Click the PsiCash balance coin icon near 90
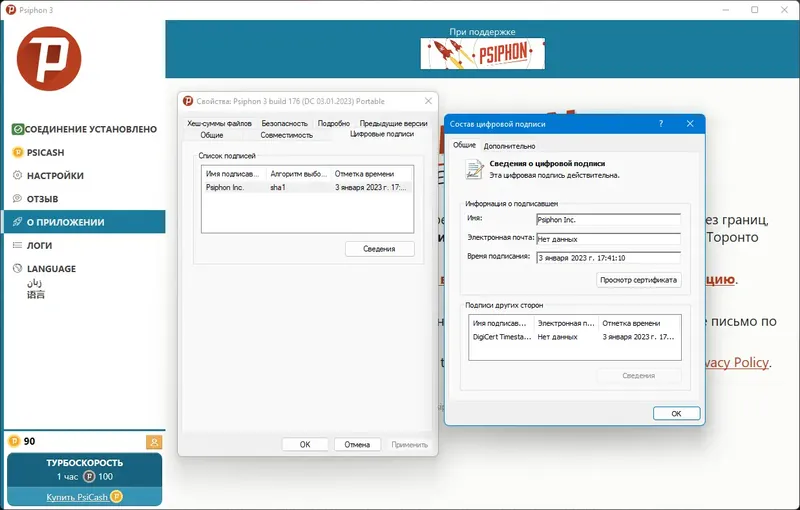Screen dimensions: 800x510 coord(14,441)
